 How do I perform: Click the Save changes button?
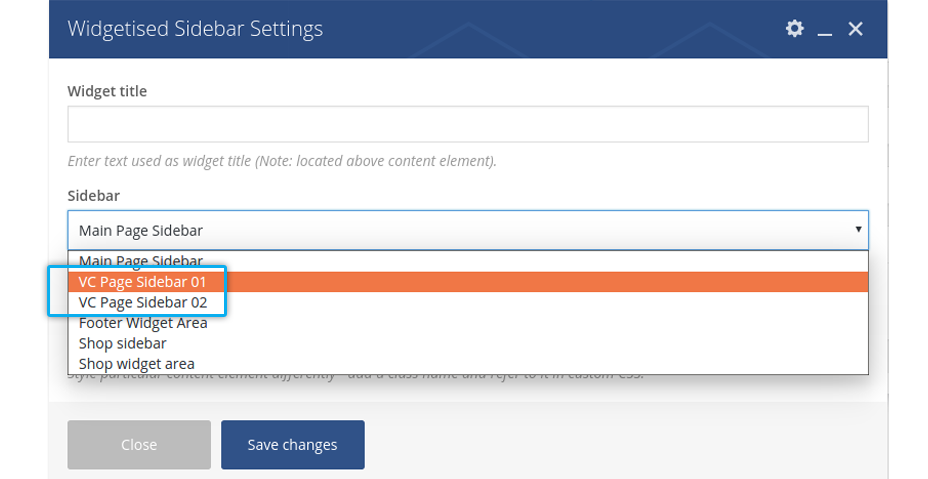[x=292, y=445]
